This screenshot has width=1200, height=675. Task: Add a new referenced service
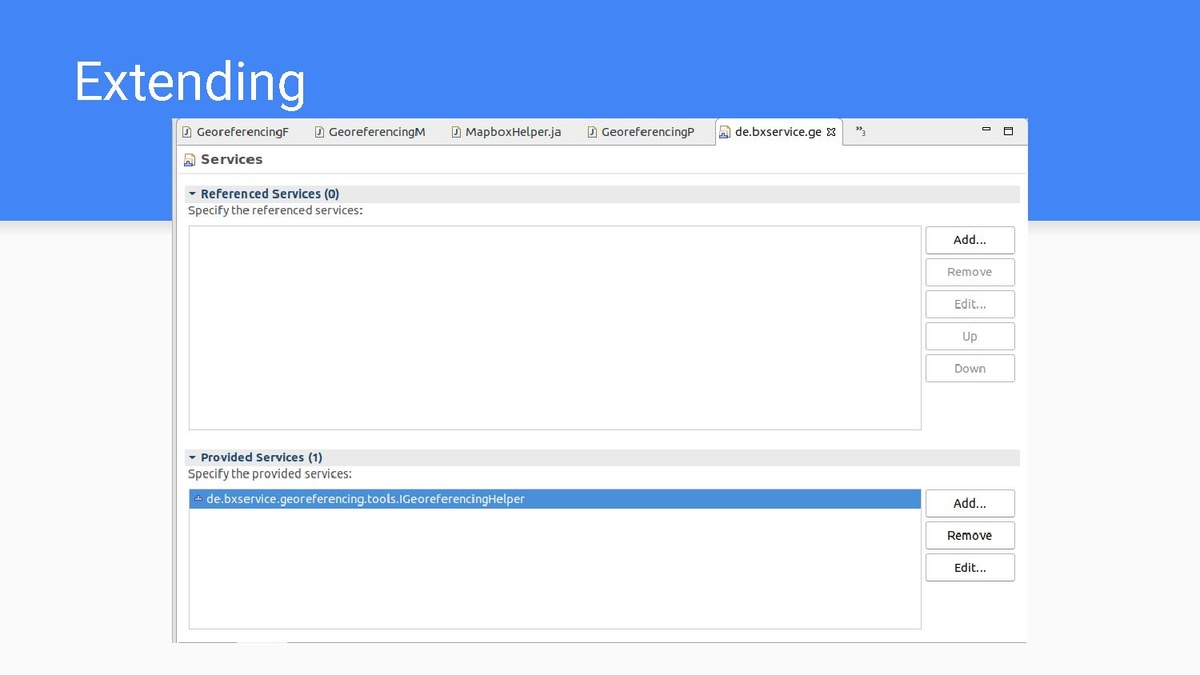pyautogui.click(x=969, y=240)
